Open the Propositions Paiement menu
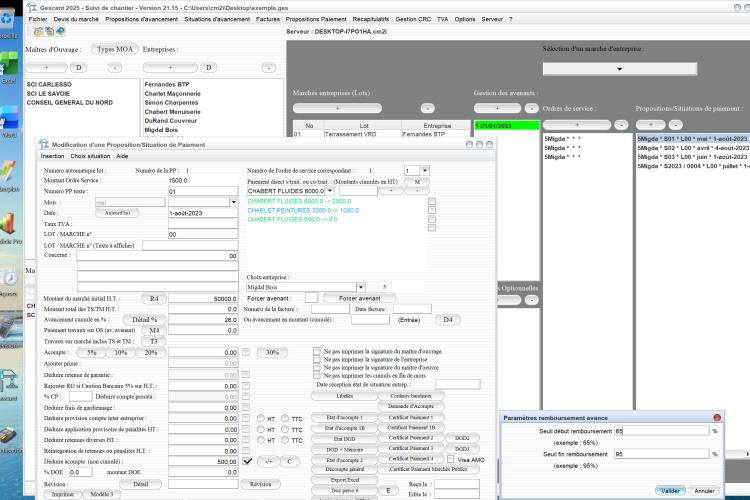 tap(316, 19)
